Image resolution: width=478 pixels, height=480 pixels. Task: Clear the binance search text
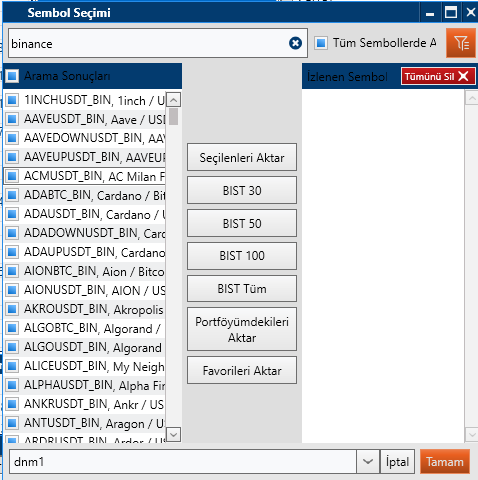[x=295, y=43]
